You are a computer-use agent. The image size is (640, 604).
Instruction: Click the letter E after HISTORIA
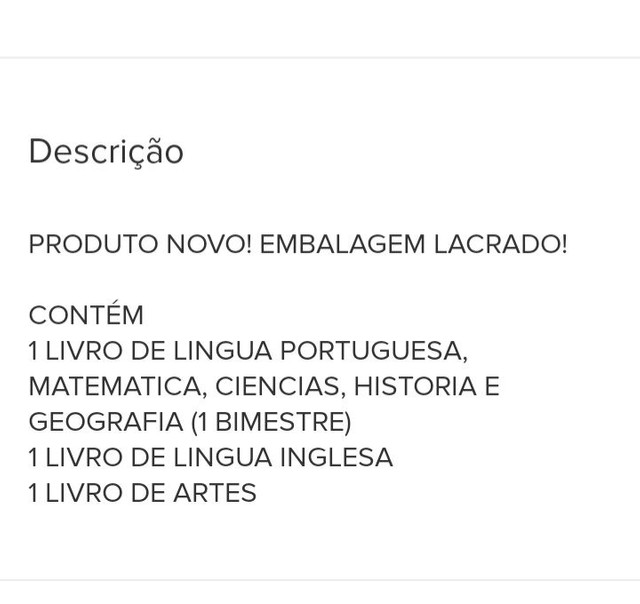pyautogui.click(x=492, y=386)
